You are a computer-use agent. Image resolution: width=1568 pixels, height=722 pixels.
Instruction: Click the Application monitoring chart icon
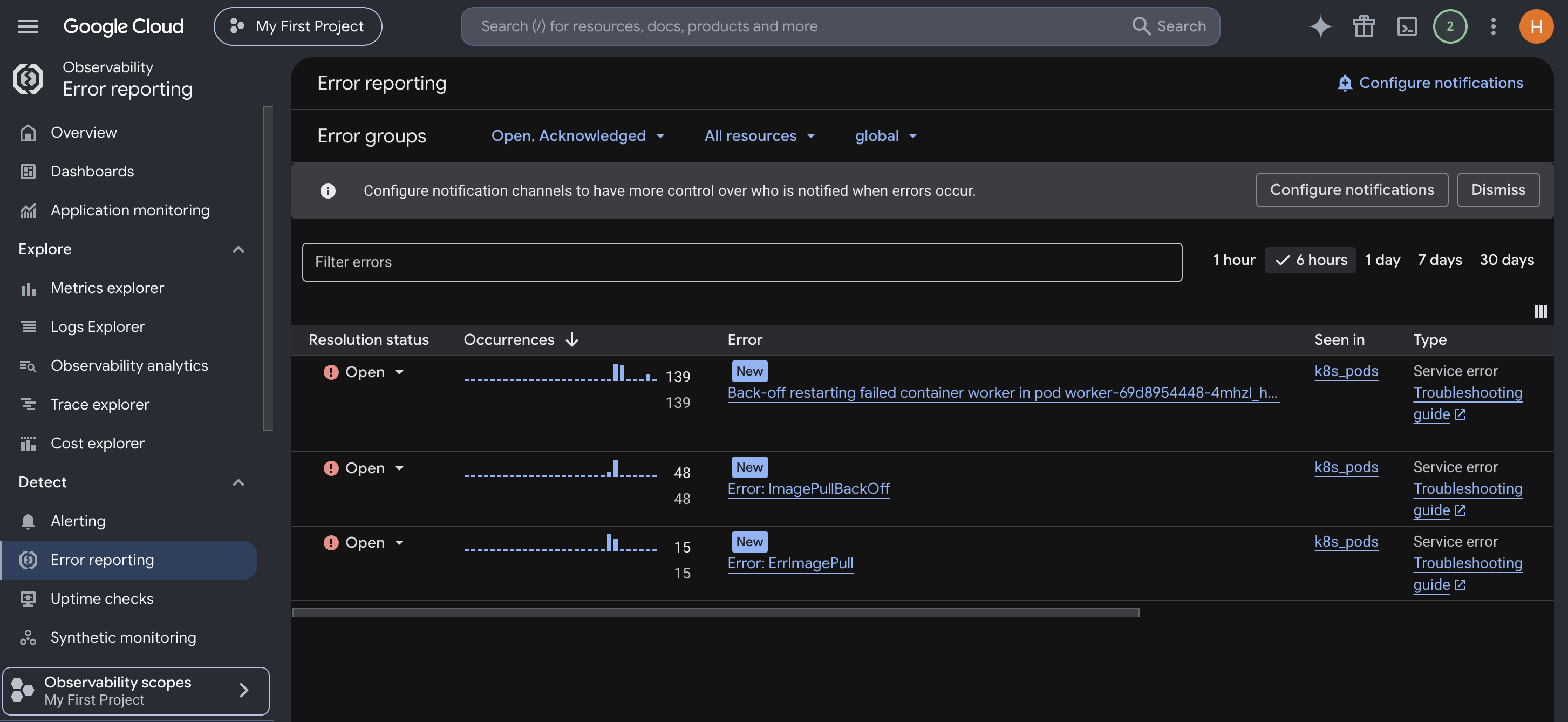pos(28,210)
